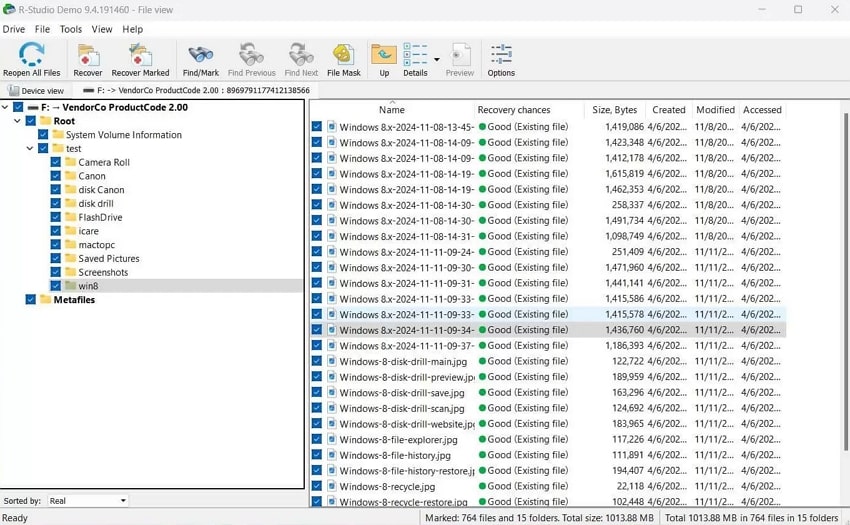Viewport: 850px width, 525px height.
Task: Uncheck the win8 folder checkbox
Action: [x=55, y=285]
